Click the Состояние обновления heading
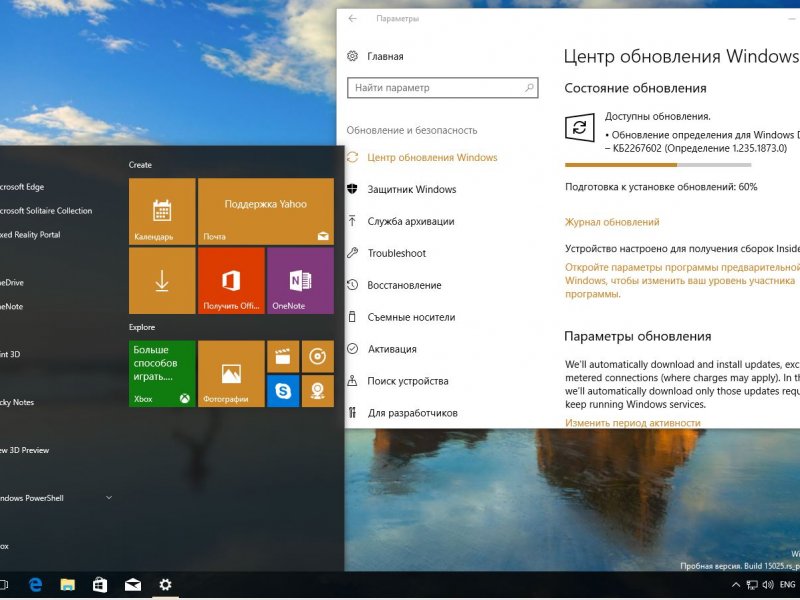800x600 pixels. pos(635,88)
